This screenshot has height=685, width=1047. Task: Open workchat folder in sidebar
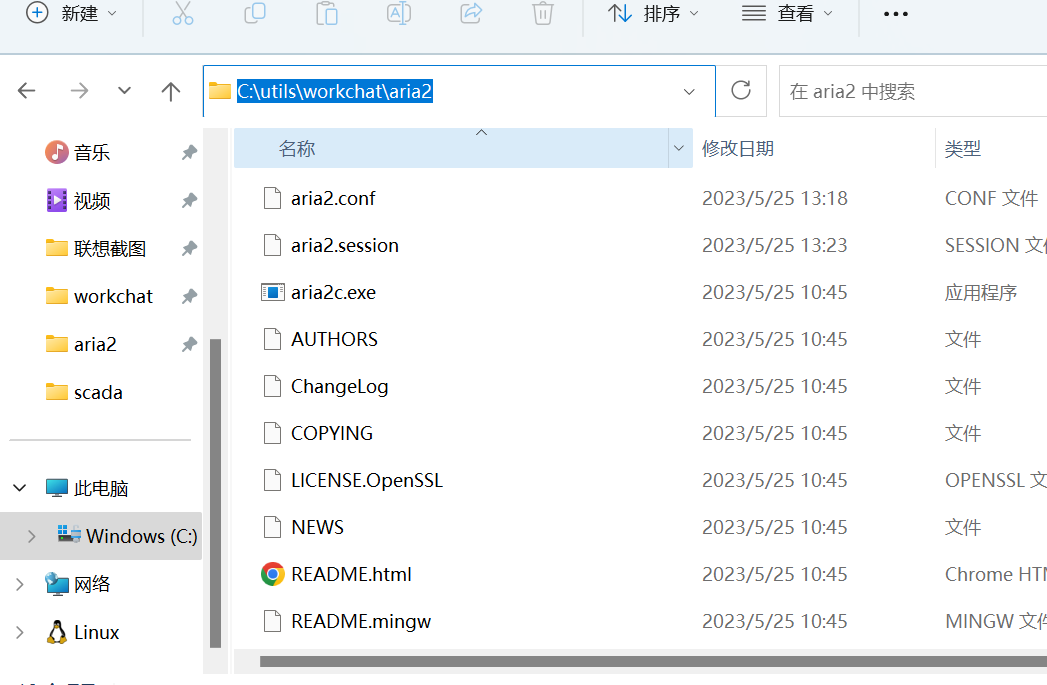pyautogui.click(x=114, y=296)
